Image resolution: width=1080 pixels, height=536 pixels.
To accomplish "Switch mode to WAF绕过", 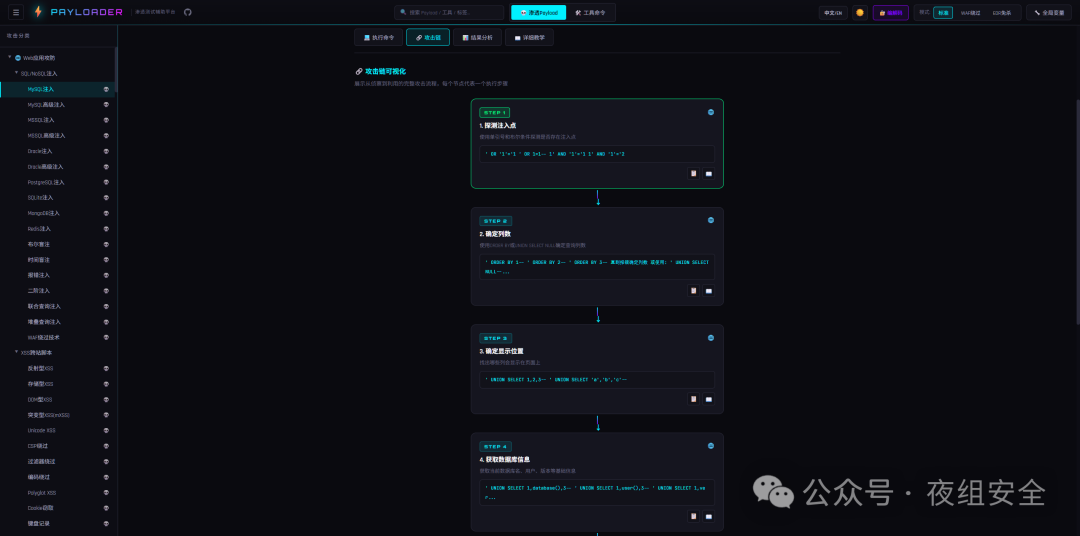I will tap(970, 13).
